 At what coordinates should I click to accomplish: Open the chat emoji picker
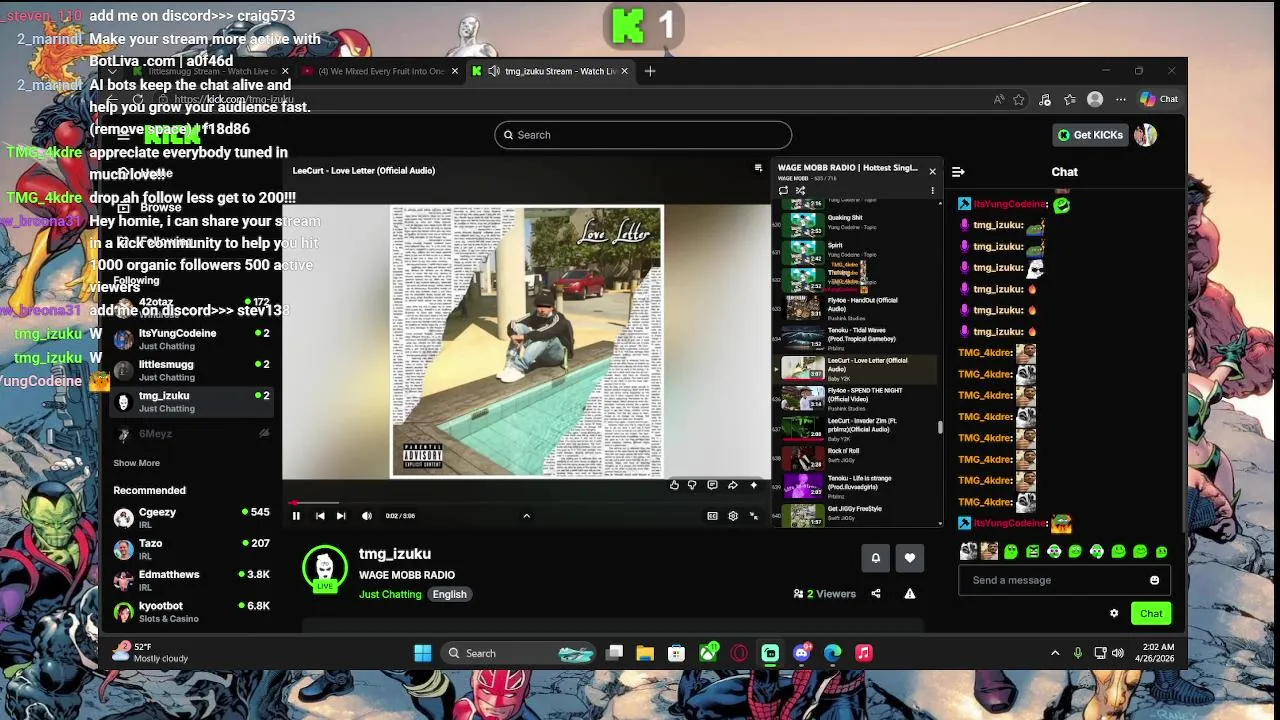tap(1155, 580)
